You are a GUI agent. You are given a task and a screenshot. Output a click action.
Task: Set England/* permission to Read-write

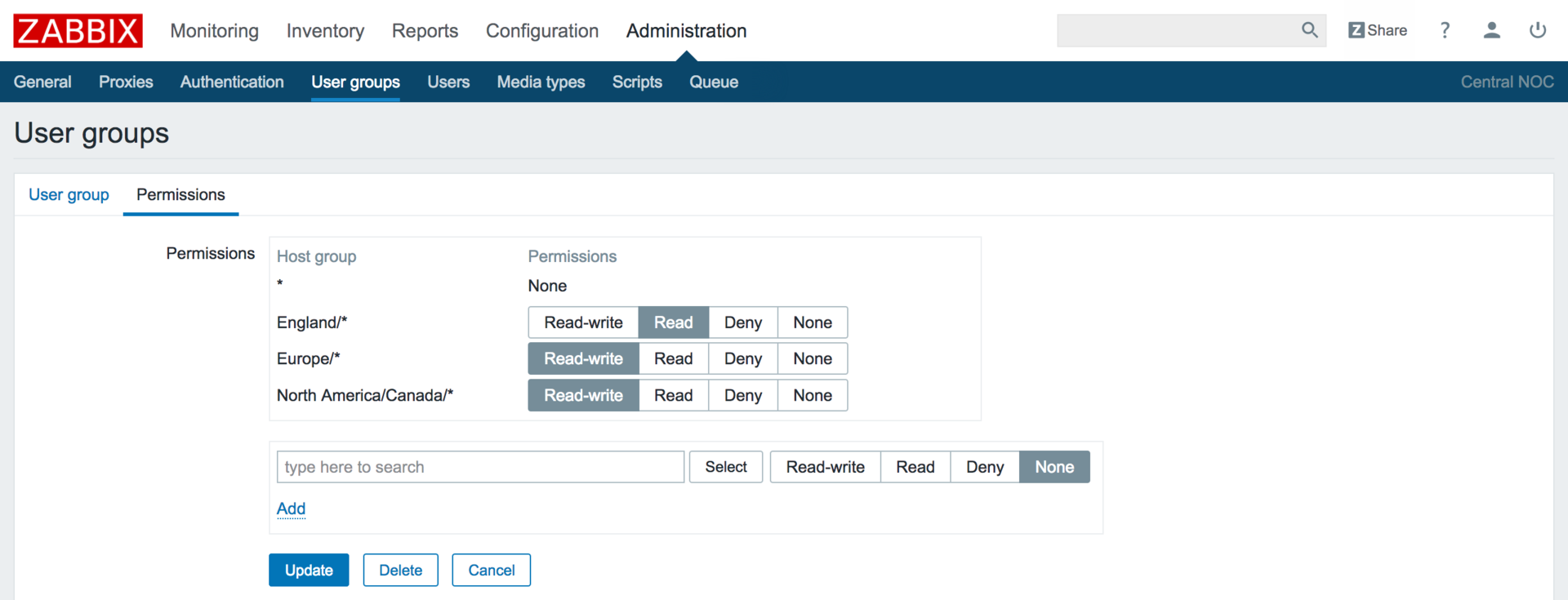click(x=583, y=322)
